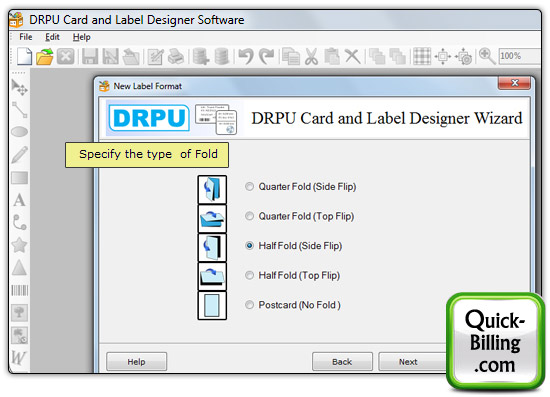Click the Save As icon beside Save
The image size is (550, 397).
[110, 56]
